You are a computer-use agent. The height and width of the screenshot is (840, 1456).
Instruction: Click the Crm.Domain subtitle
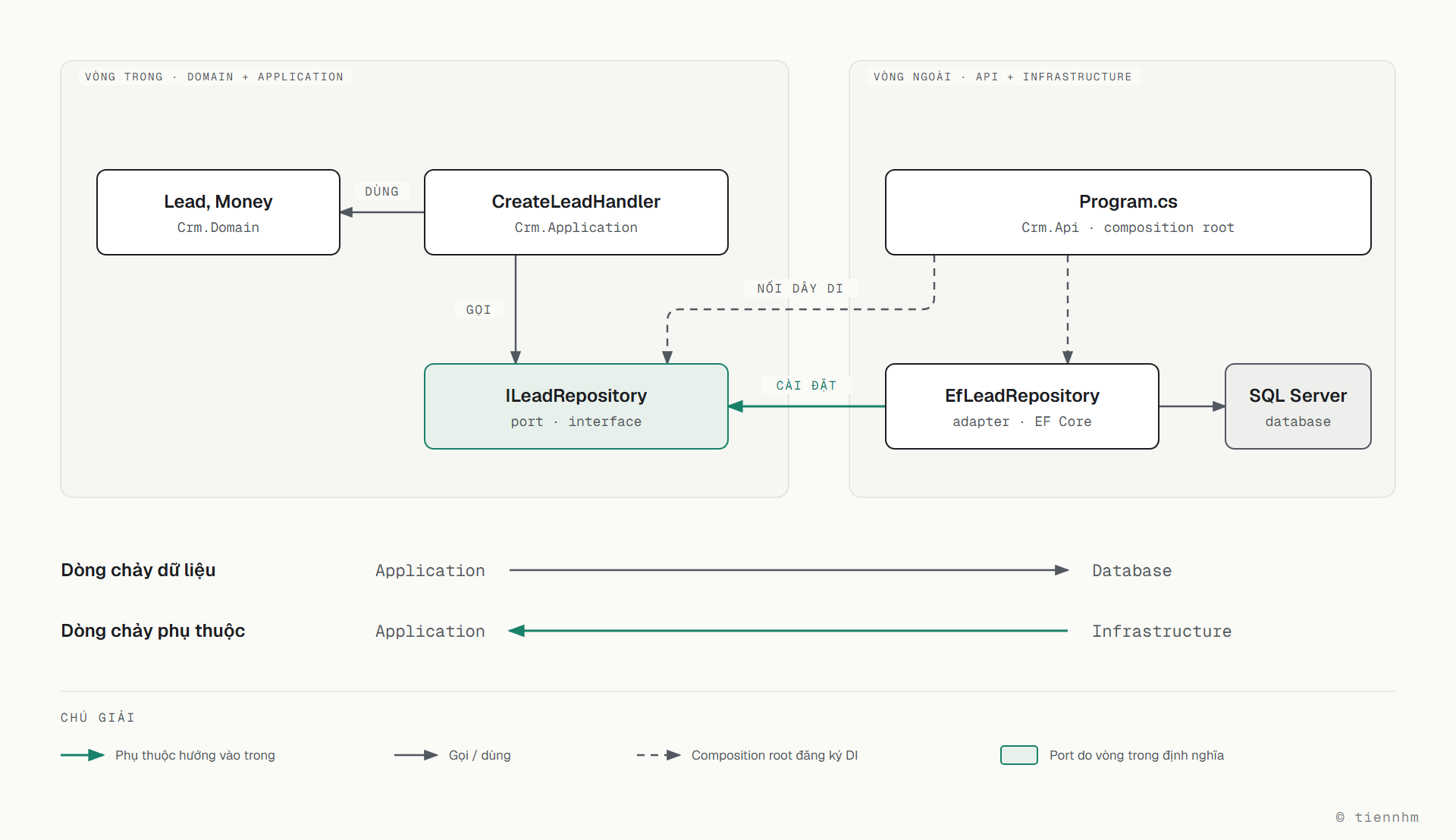coord(218,227)
